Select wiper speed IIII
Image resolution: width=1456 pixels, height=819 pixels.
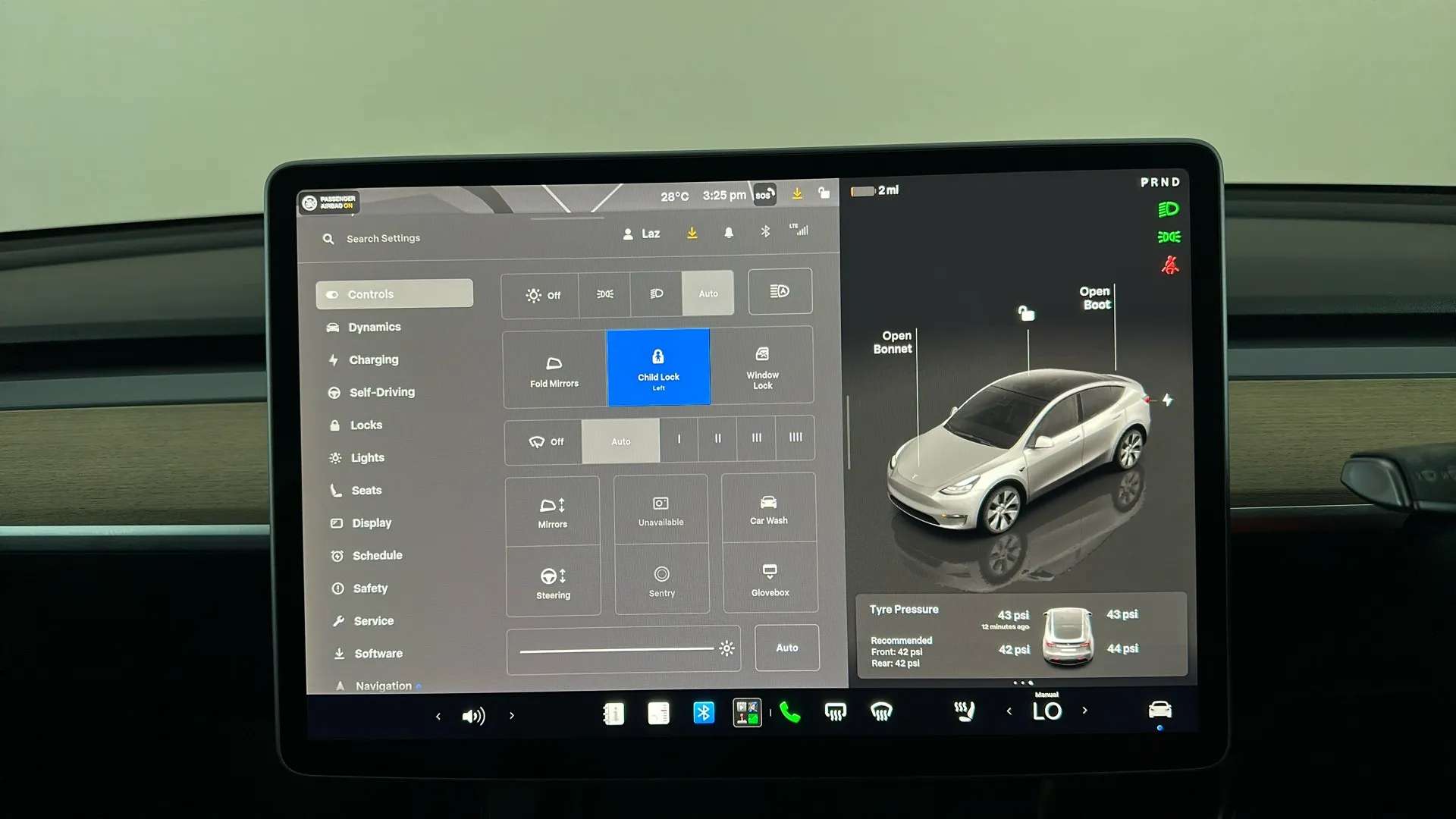click(795, 437)
